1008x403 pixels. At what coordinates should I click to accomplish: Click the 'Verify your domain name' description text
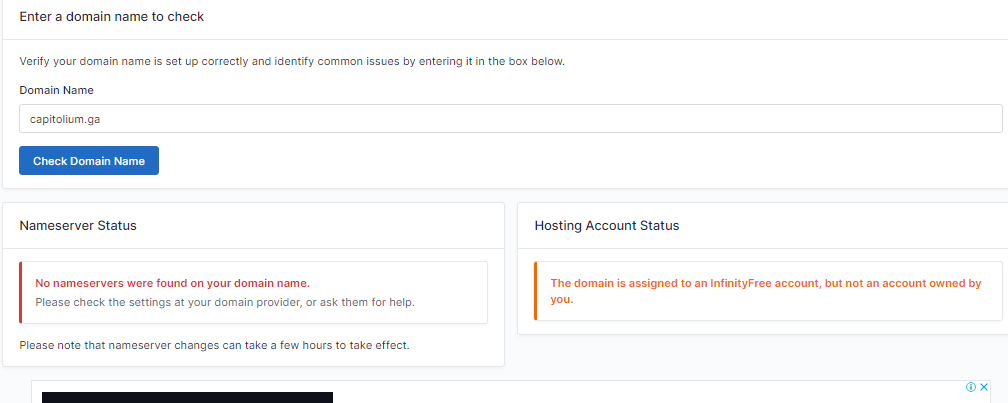292,61
